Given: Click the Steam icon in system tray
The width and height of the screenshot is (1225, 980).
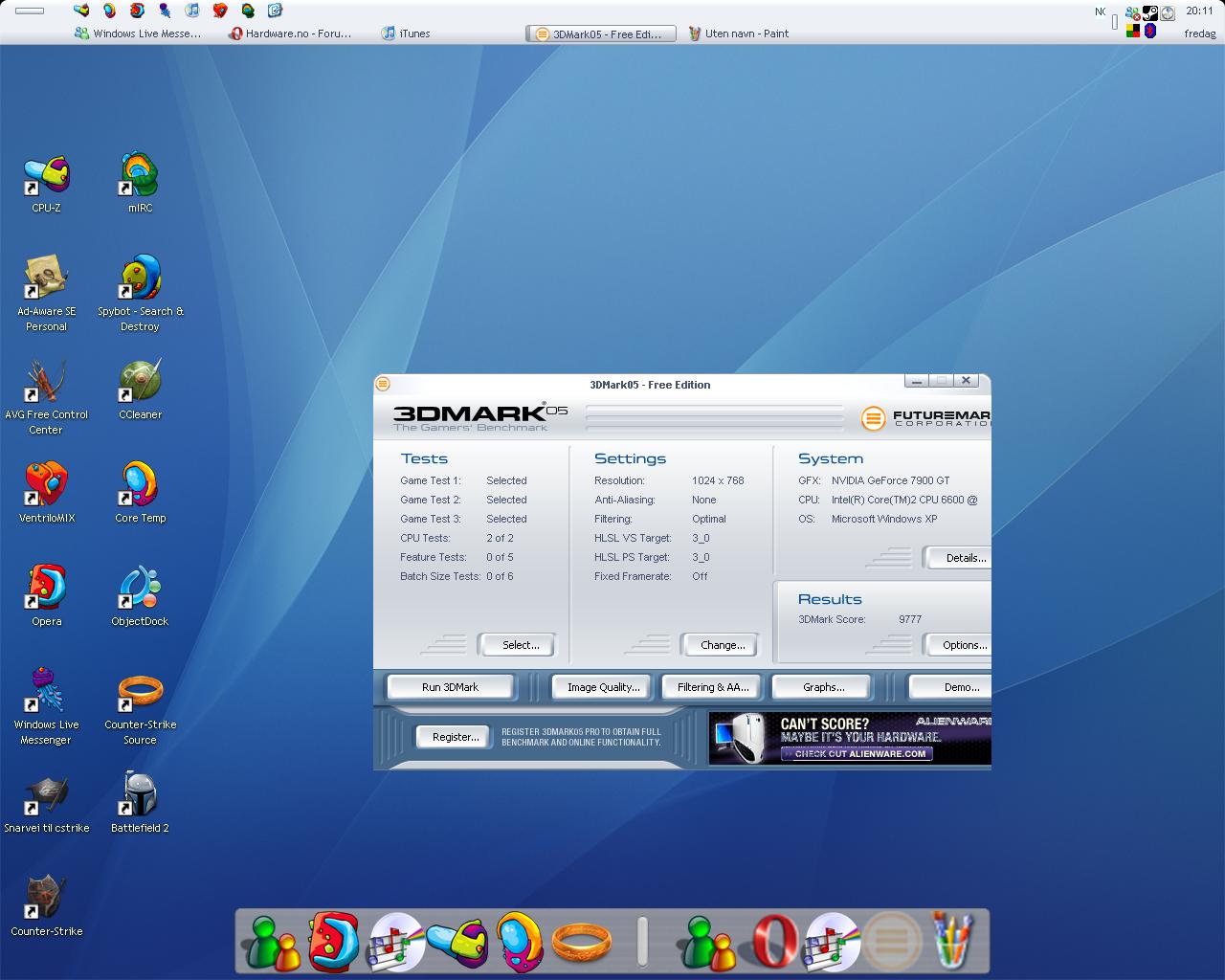Looking at the screenshot, I should 1150,13.
